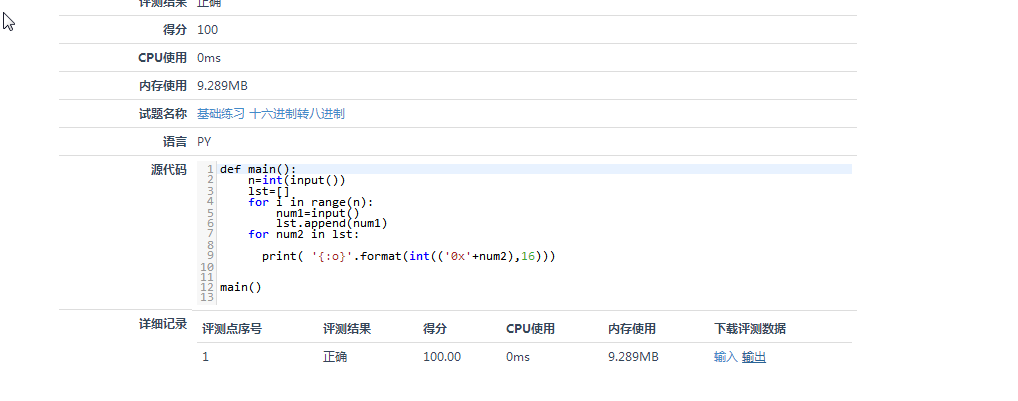The width and height of the screenshot is (1018, 401).
Task: Click code line 'for num2 in lst:'
Action: [x=304, y=234]
